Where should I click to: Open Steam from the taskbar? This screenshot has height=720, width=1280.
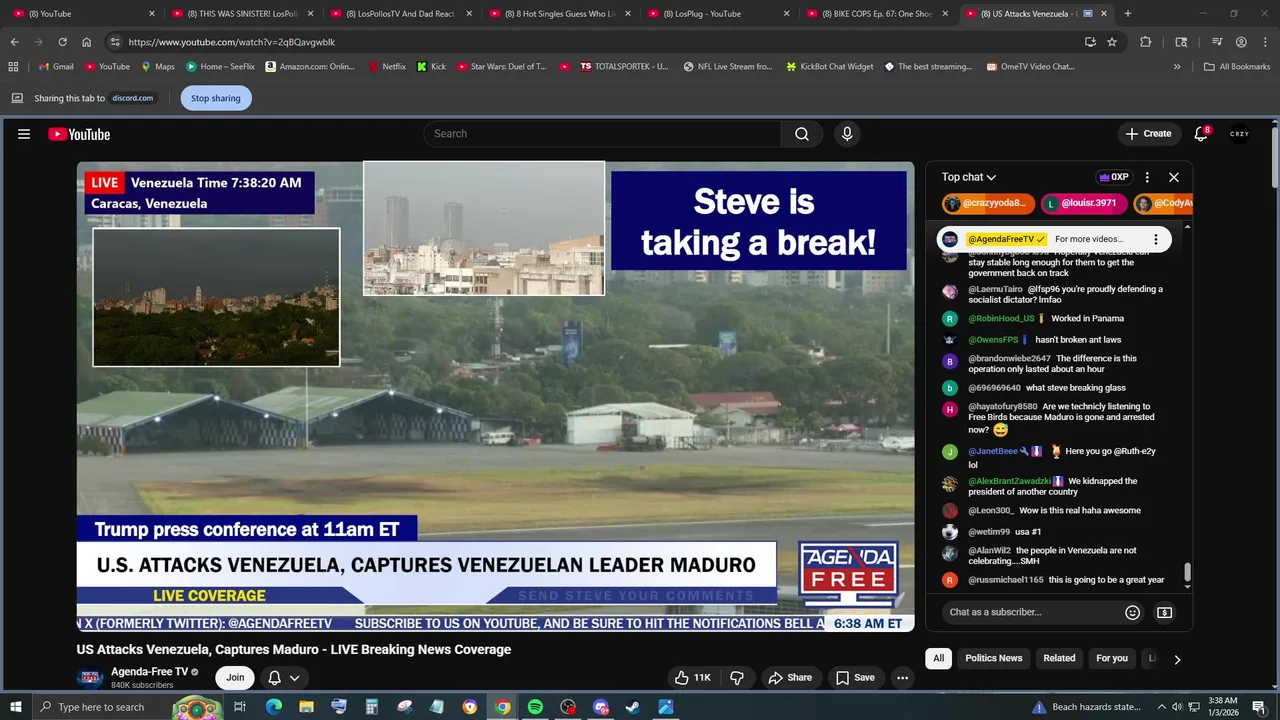tap(632, 707)
